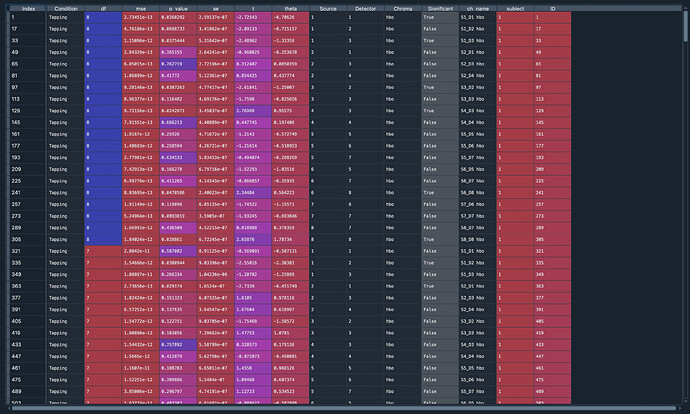Click theta cell 0.179136
Screen dimensions: 690x414
coord(290,345)
